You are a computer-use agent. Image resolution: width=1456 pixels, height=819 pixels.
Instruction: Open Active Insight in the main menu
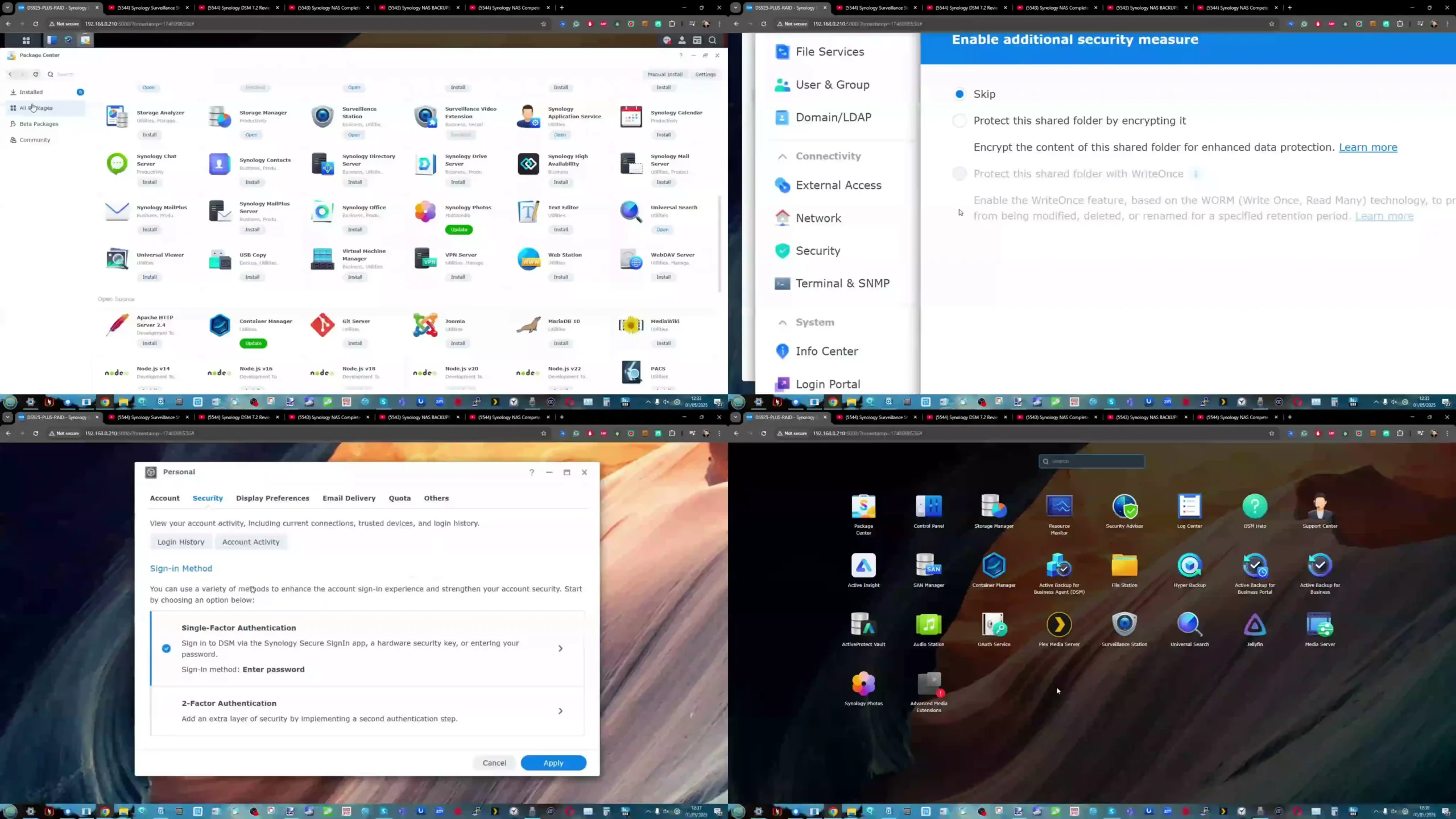(863, 570)
